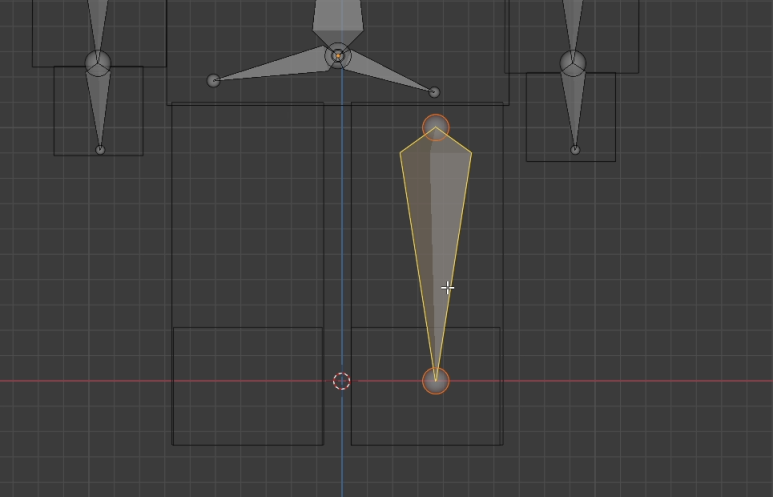Image resolution: width=773 pixels, height=497 pixels.
Task: Select the lower bone of far-left armature
Action: [99, 107]
